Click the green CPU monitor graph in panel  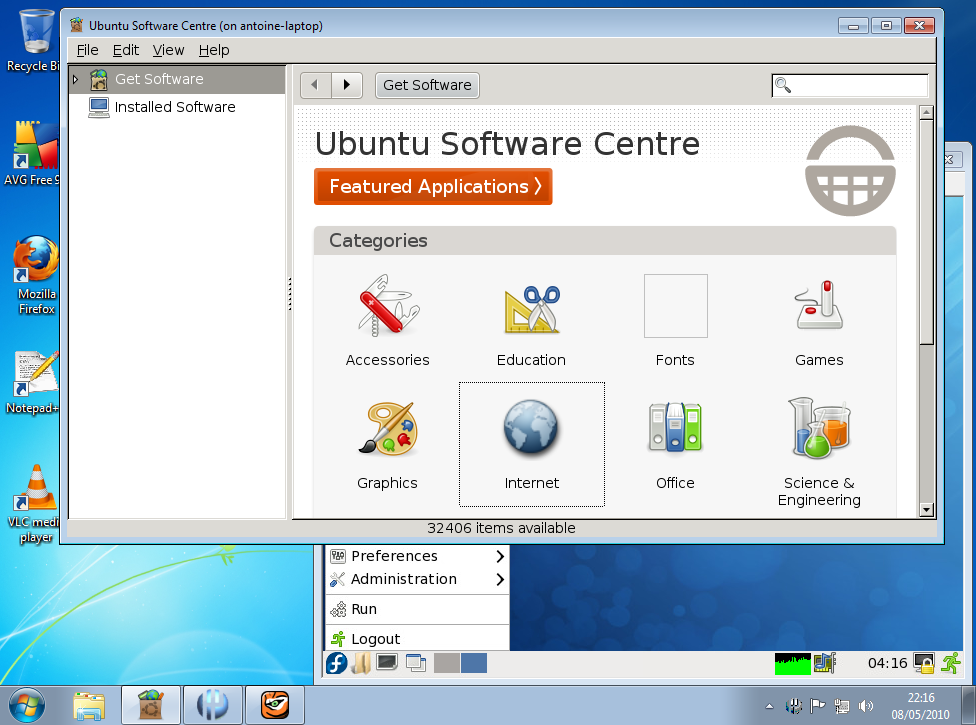pyautogui.click(x=792, y=663)
